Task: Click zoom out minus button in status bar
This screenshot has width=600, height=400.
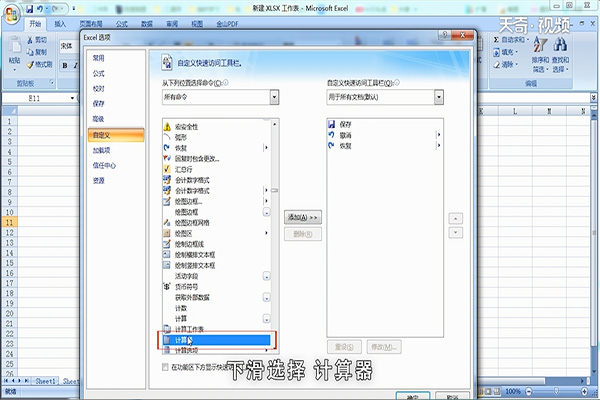Action: [x=529, y=391]
